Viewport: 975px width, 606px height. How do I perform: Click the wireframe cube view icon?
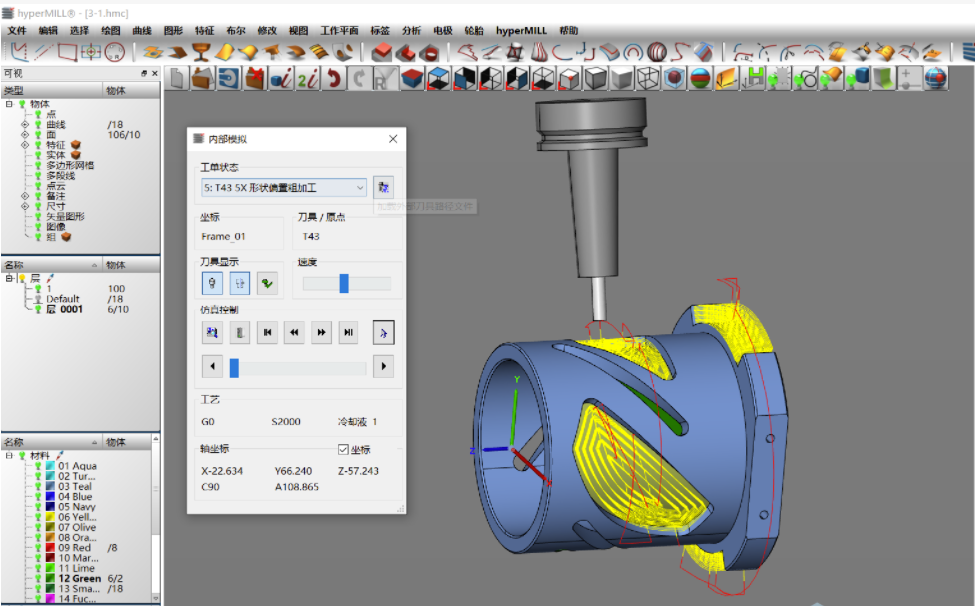(647, 79)
